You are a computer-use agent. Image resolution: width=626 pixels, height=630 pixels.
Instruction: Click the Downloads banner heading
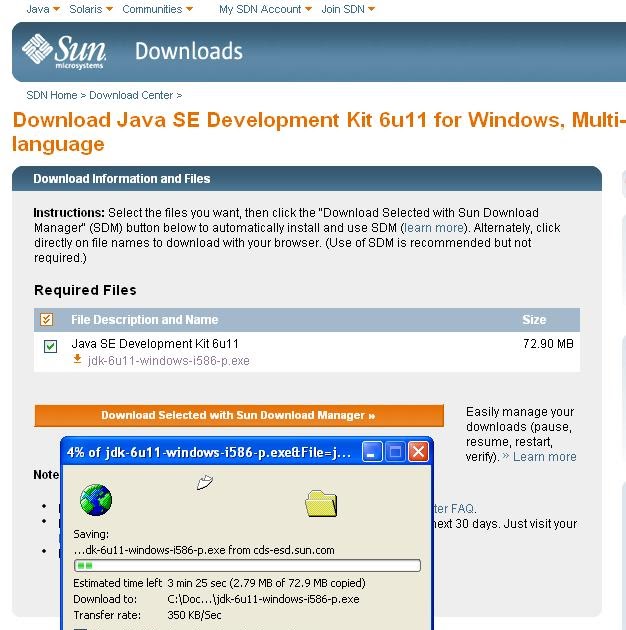pos(189,51)
